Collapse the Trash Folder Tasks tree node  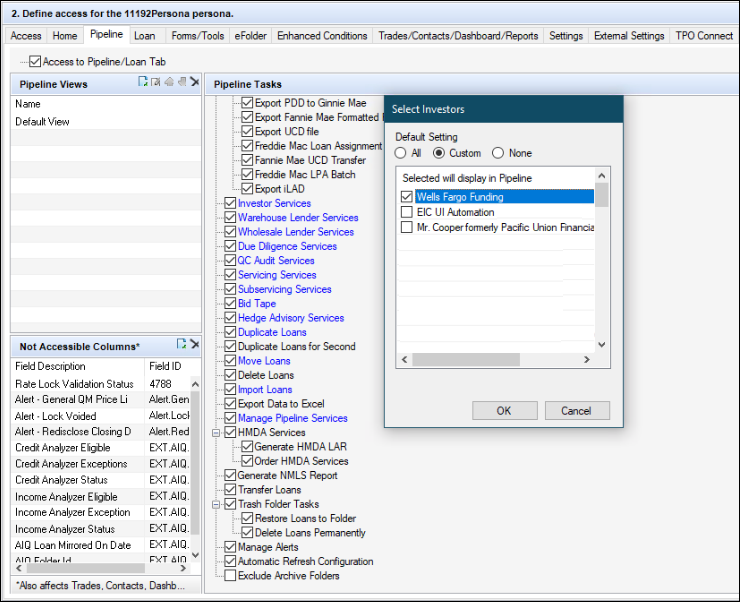tap(216, 505)
